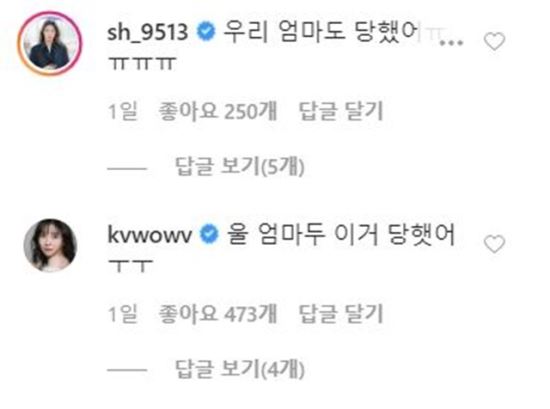View likes list 좋아요 473개

(x=217, y=314)
